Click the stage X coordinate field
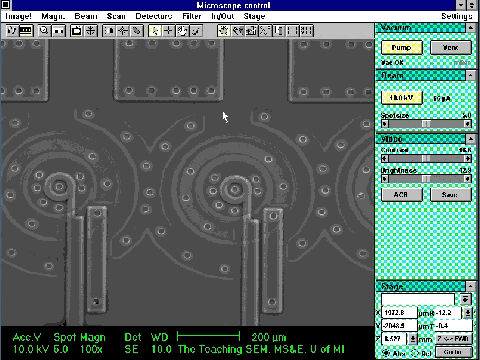The height and width of the screenshot is (360, 480). click(399, 313)
